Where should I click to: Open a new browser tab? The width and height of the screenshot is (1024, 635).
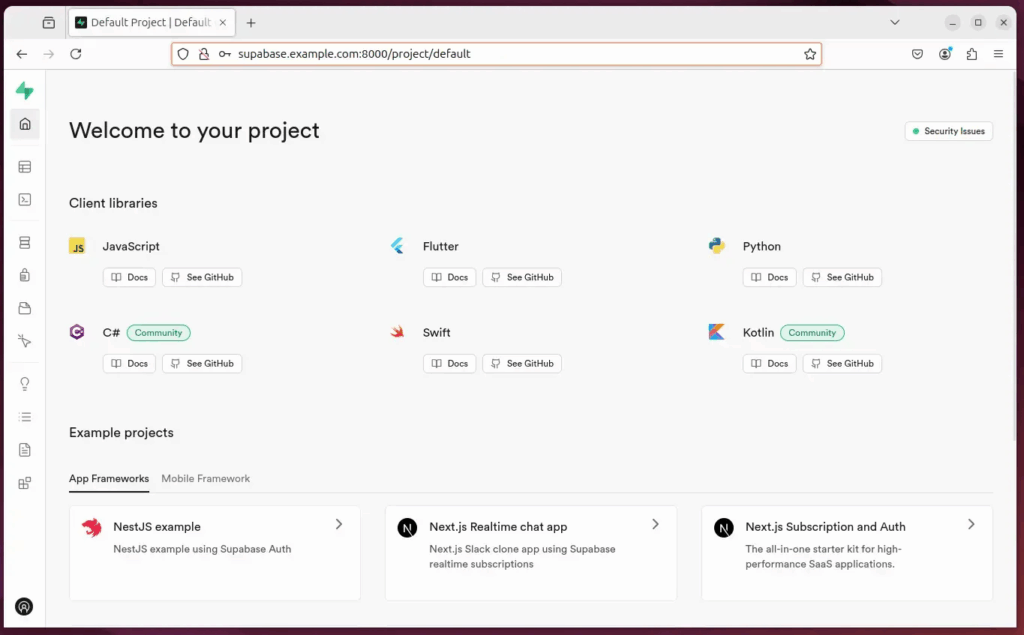251,23
